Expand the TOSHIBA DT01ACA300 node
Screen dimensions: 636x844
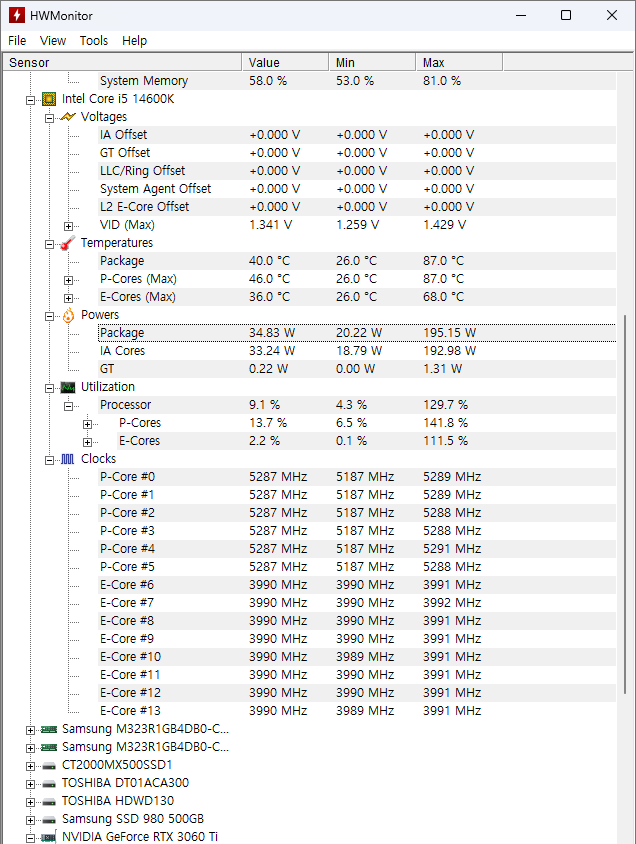coord(31,784)
